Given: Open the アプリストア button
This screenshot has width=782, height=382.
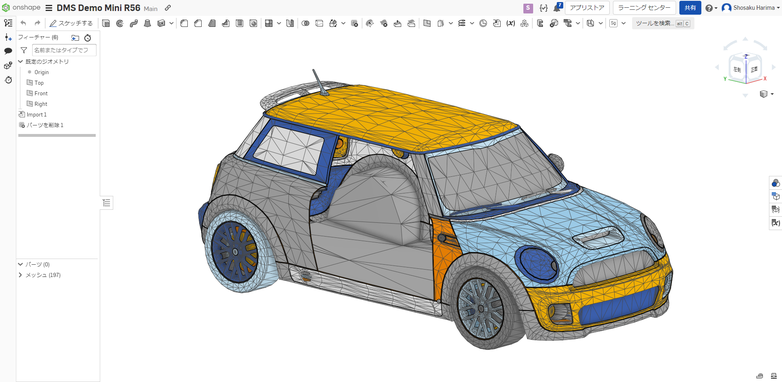Looking at the screenshot, I should (x=587, y=8).
